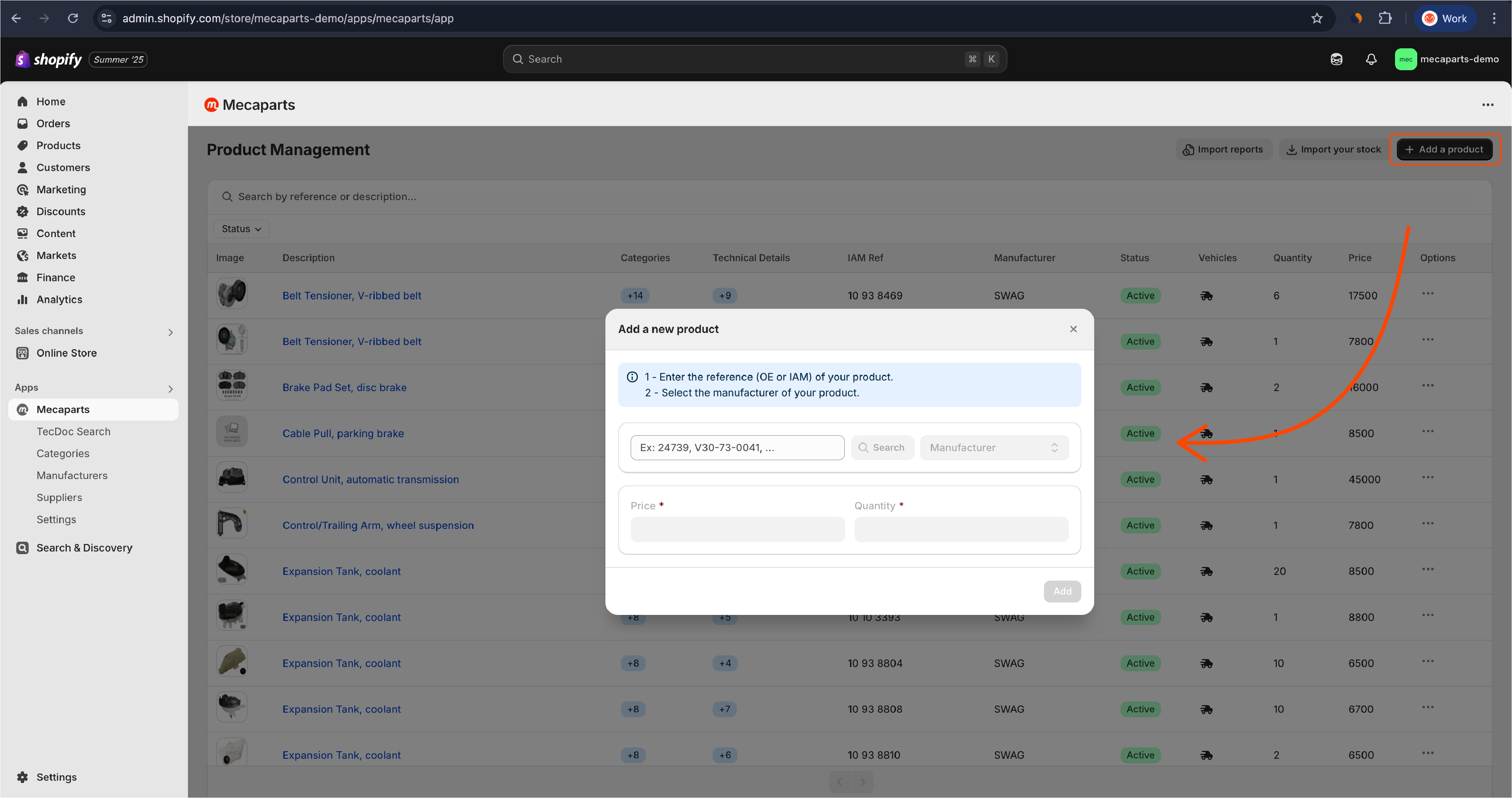Open the Sidekick assistant icon in top bar

[x=1336, y=59]
